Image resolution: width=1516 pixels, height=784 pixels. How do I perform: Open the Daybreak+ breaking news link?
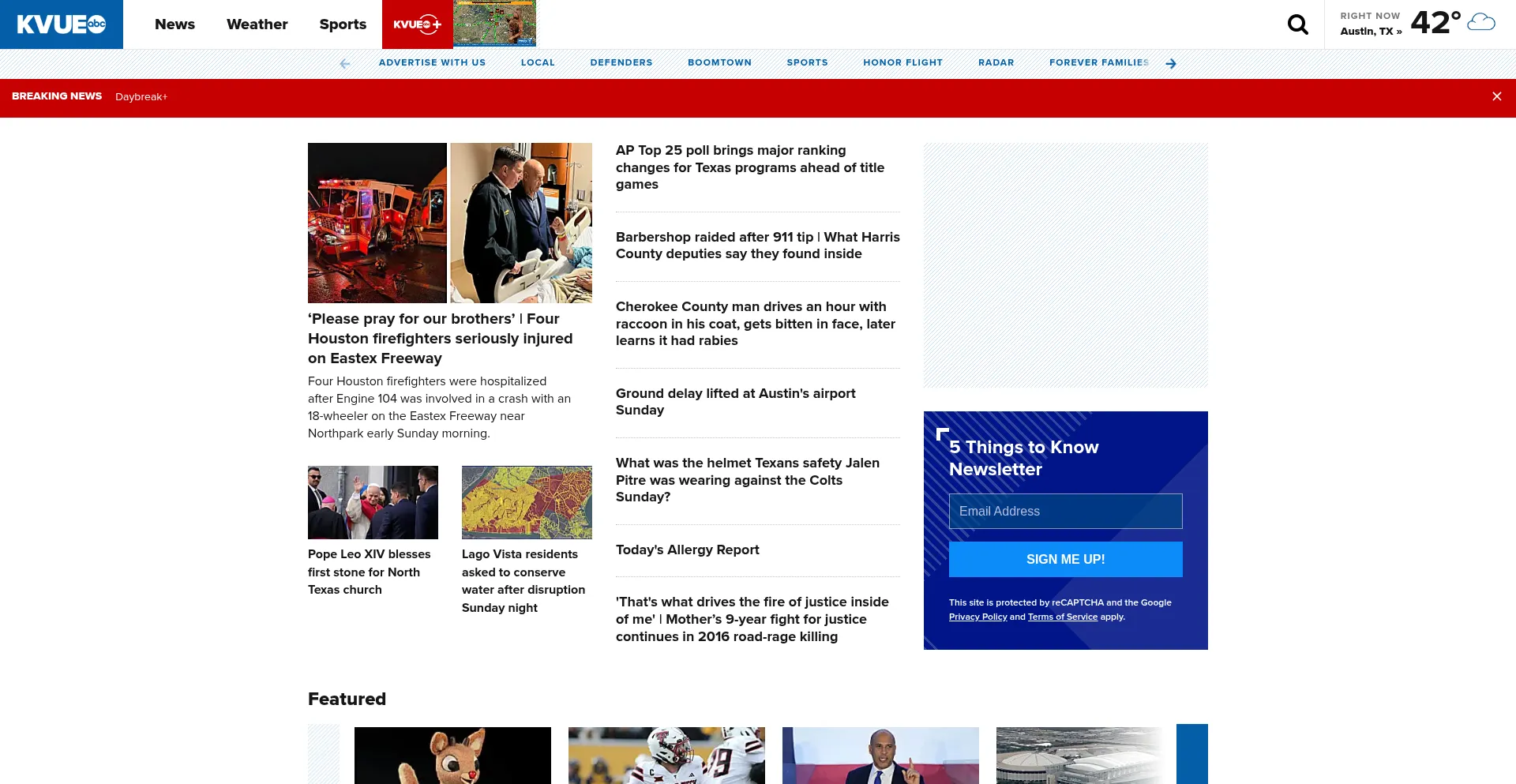click(141, 97)
